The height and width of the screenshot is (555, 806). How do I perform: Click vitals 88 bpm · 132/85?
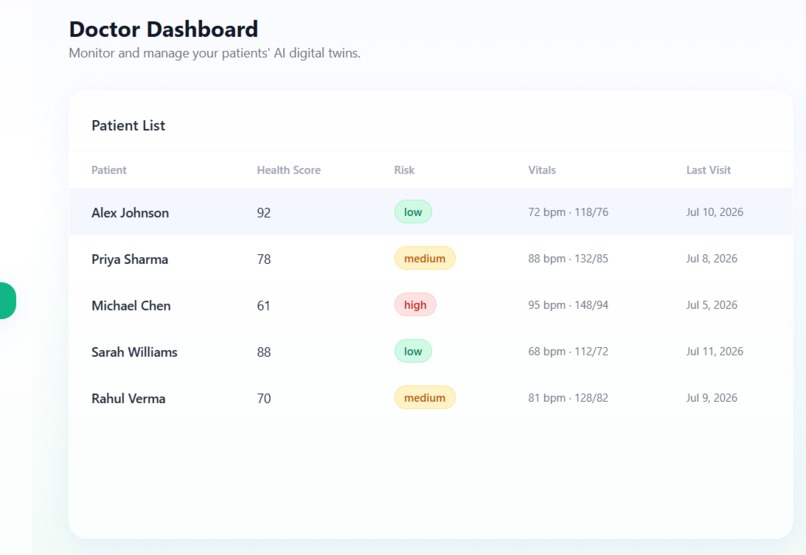click(x=568, y=258)
